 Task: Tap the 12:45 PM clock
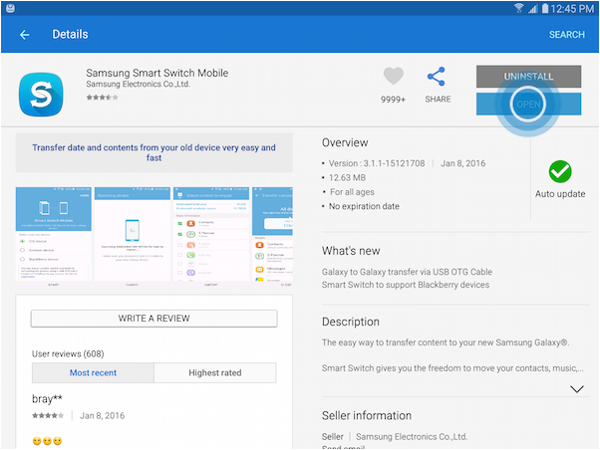click(x=572, y=8)
